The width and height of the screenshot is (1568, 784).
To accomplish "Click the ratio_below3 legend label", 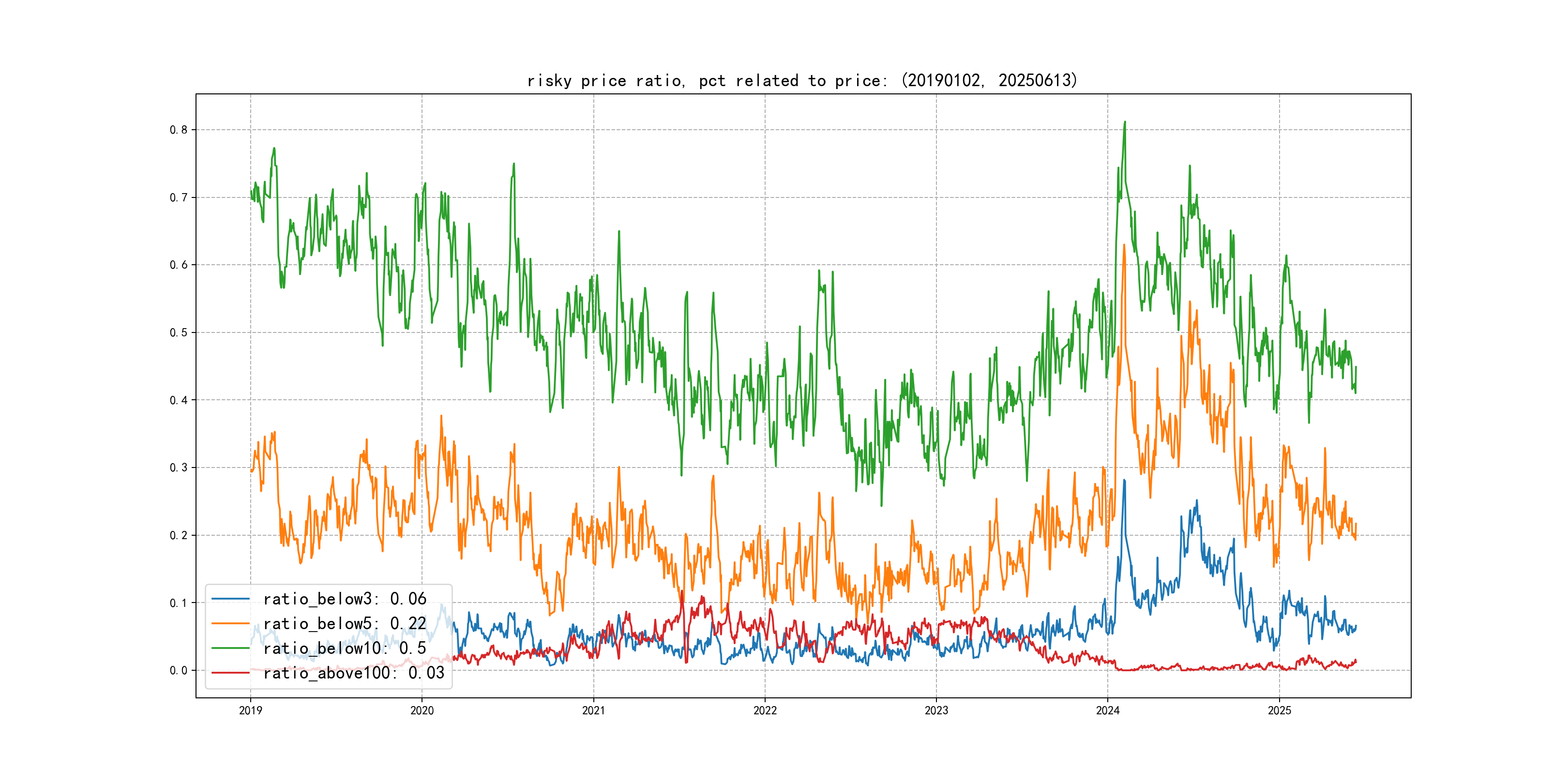I will point(345,599).
